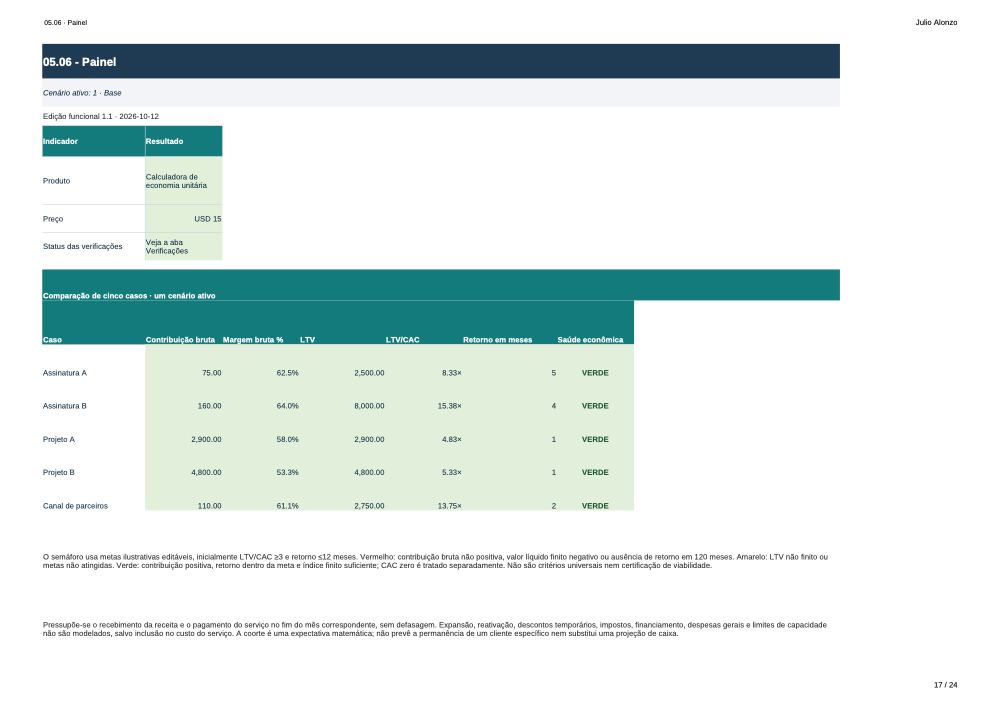This screenshot has width=1000, height=707.
Task: Click Assinatura B's LTV value 8,000.00
Action: coord(369,406)
